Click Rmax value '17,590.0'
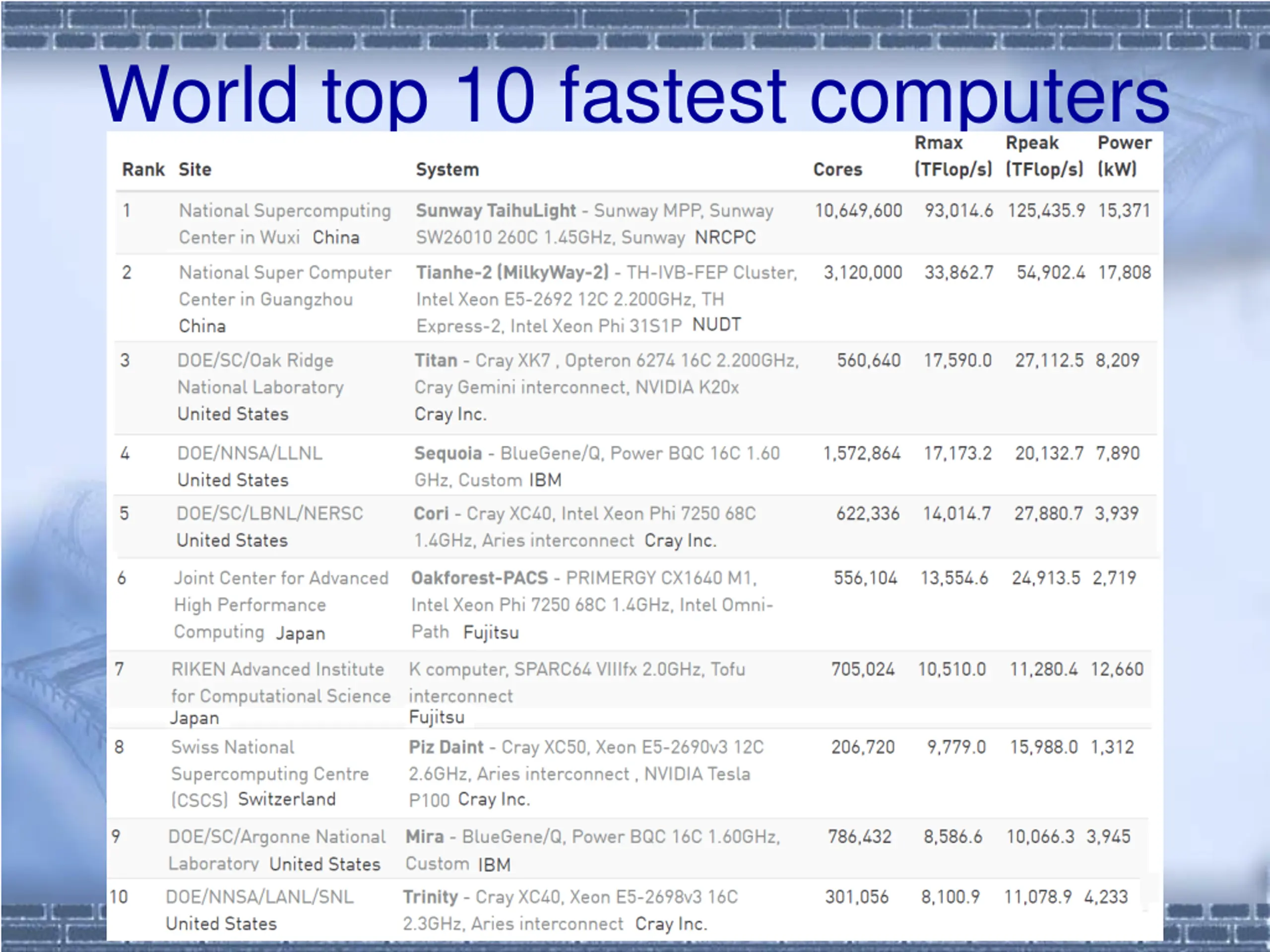 [957, 360]
